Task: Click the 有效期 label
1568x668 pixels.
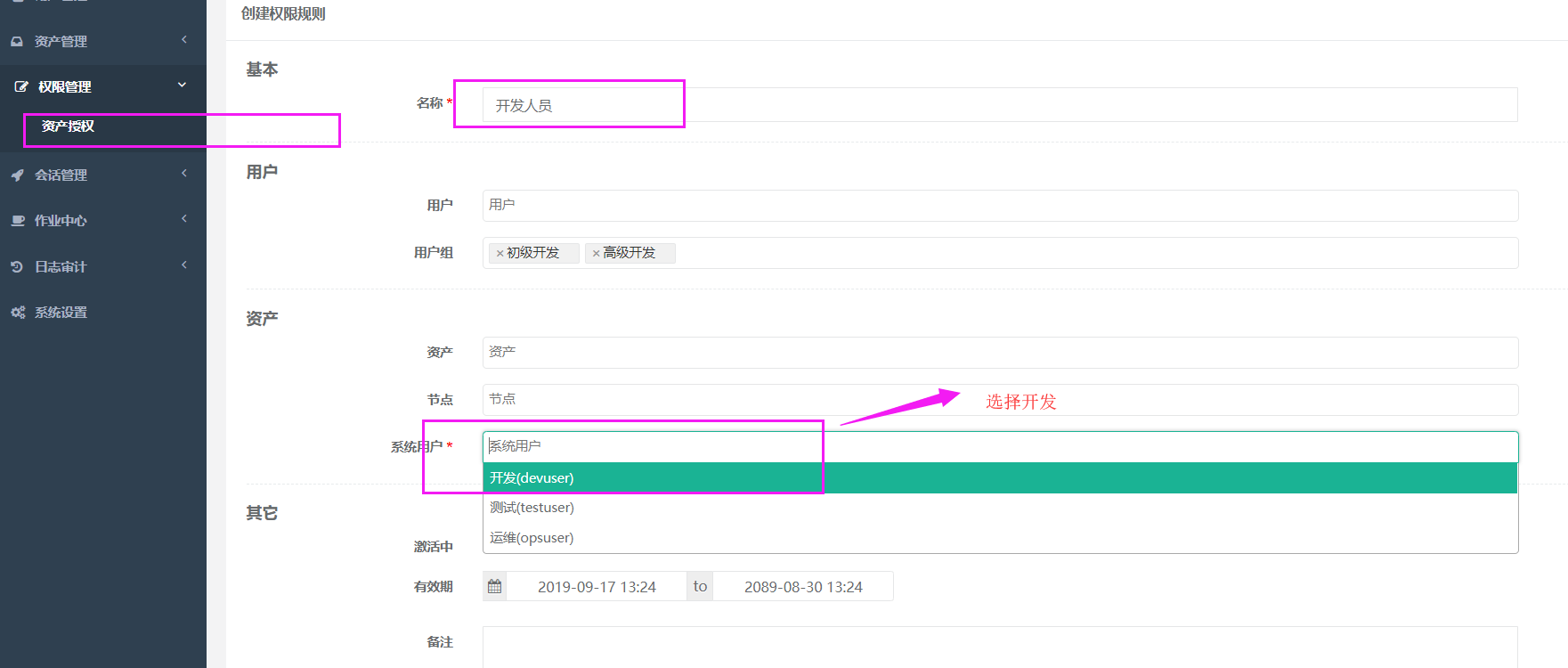Action: click(434, 587)
